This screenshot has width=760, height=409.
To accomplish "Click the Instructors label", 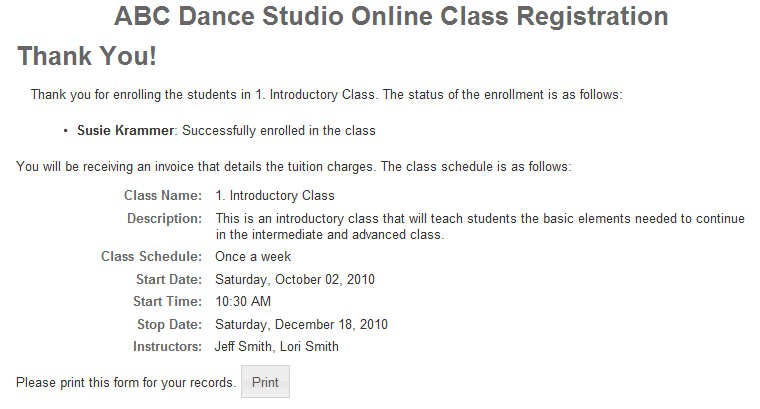I will 167,346.
